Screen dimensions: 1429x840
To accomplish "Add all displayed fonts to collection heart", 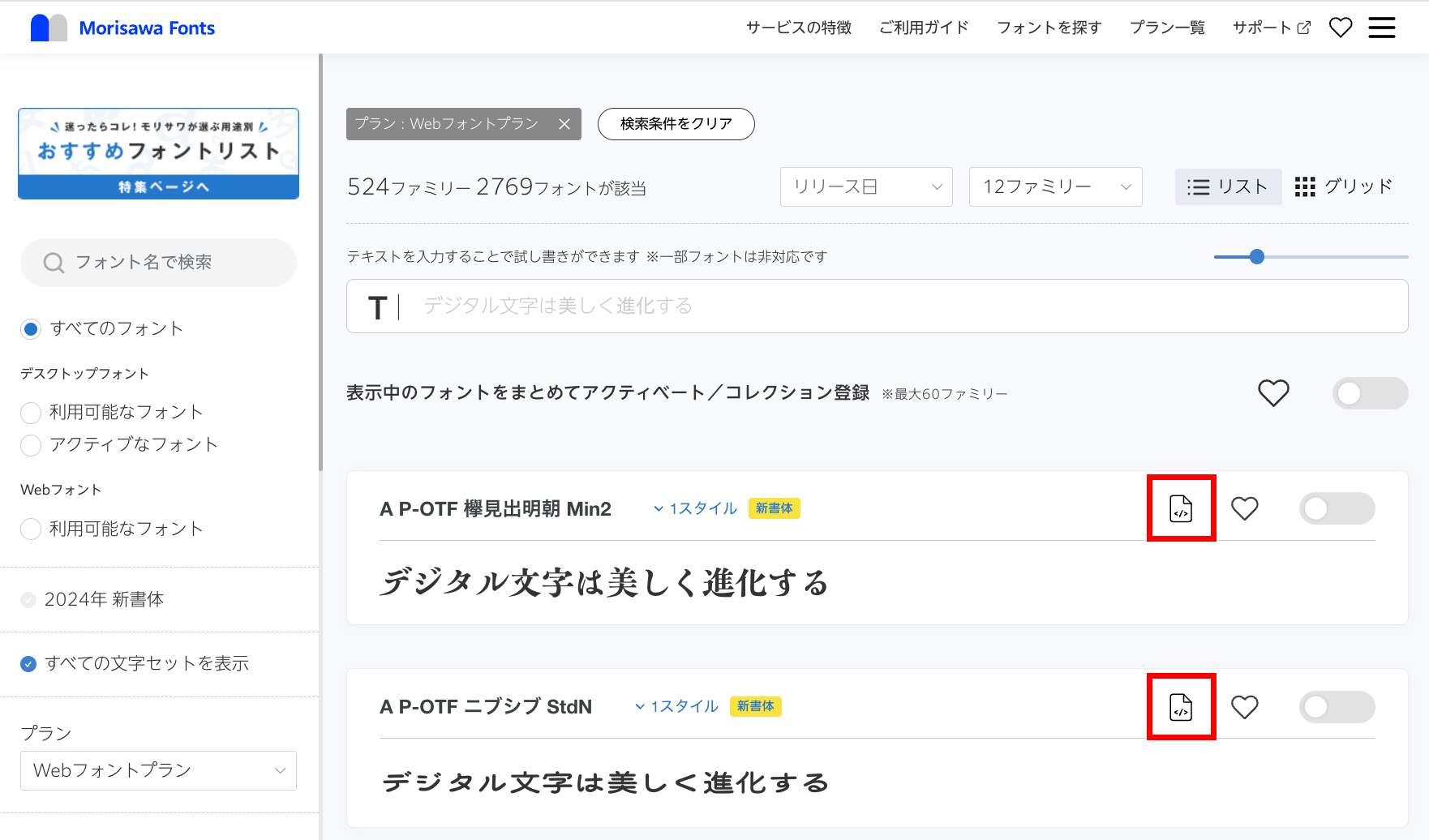I will (x=1273, y=393).
